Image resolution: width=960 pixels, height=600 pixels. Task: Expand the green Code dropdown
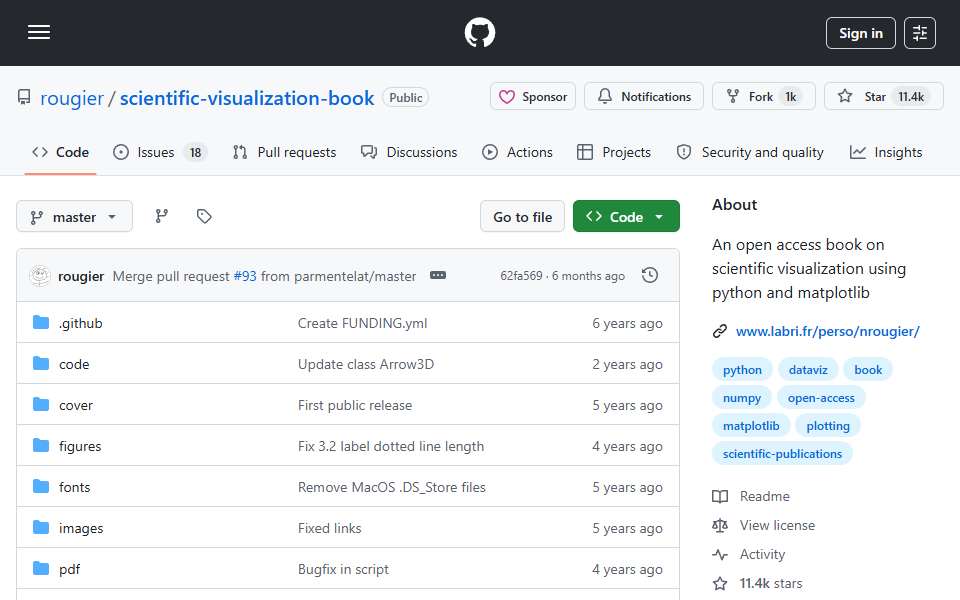tap(626, 217)
